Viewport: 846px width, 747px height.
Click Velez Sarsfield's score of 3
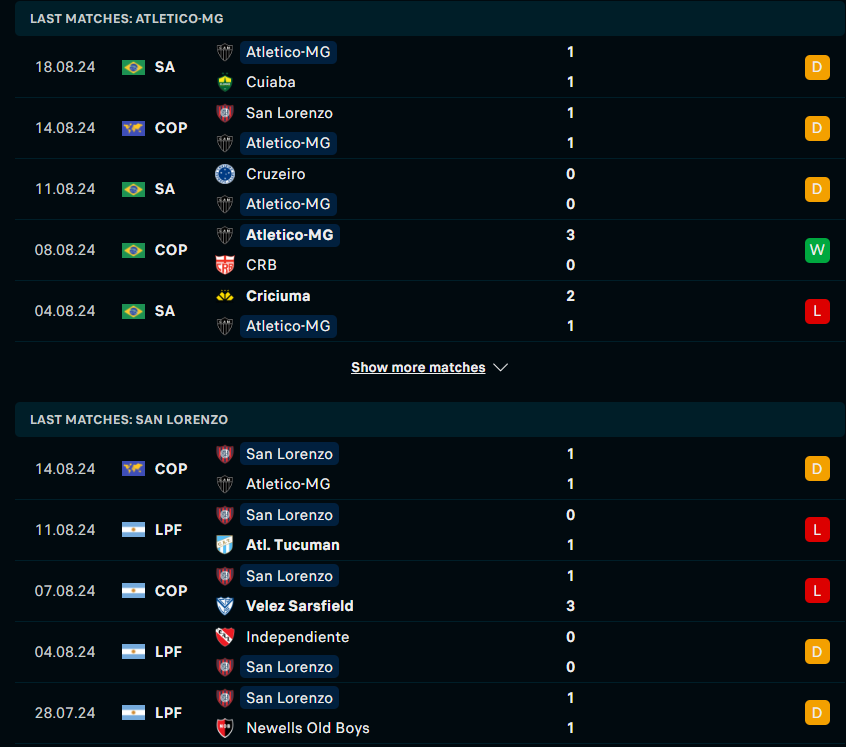(x=570, y=606)
